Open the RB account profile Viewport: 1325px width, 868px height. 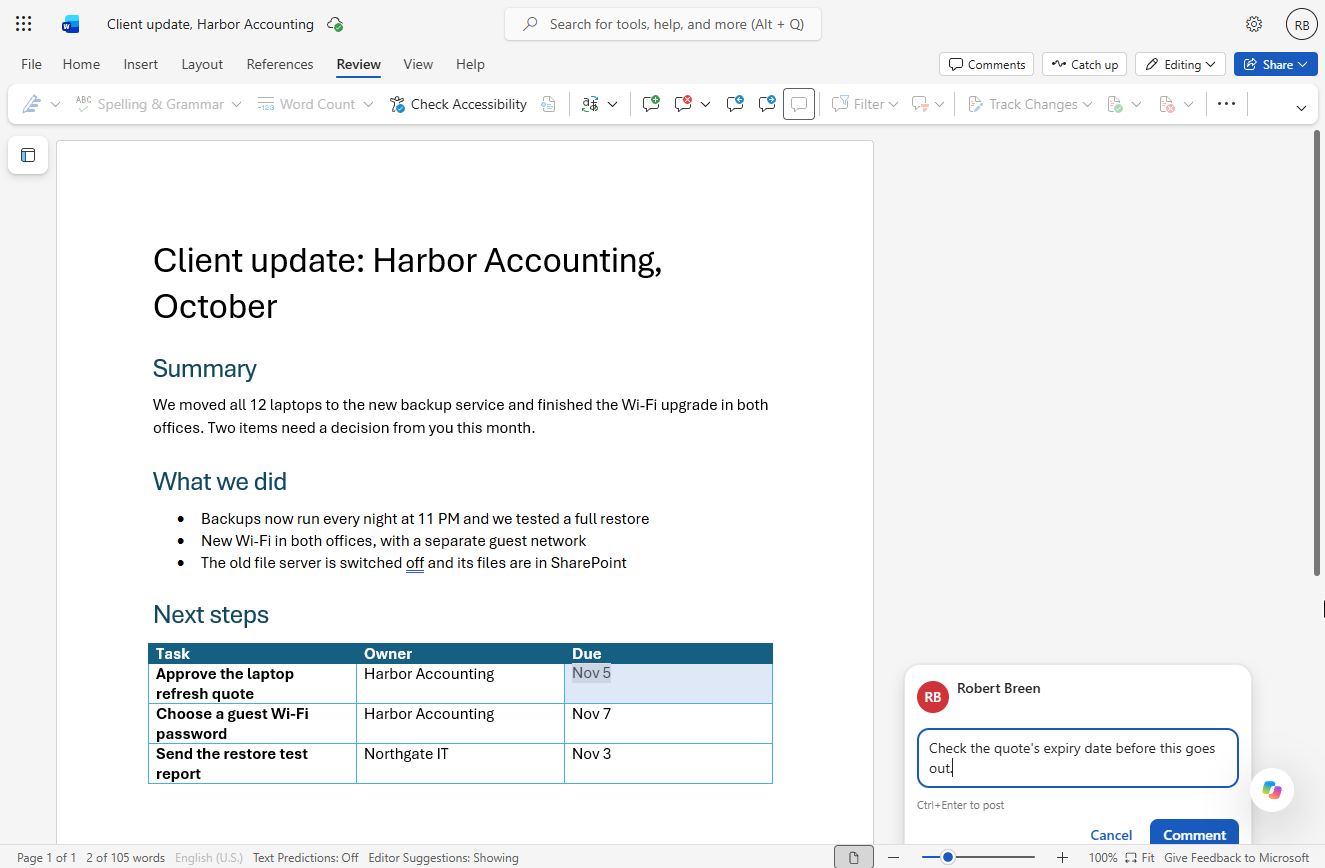tap(1302, 24)
